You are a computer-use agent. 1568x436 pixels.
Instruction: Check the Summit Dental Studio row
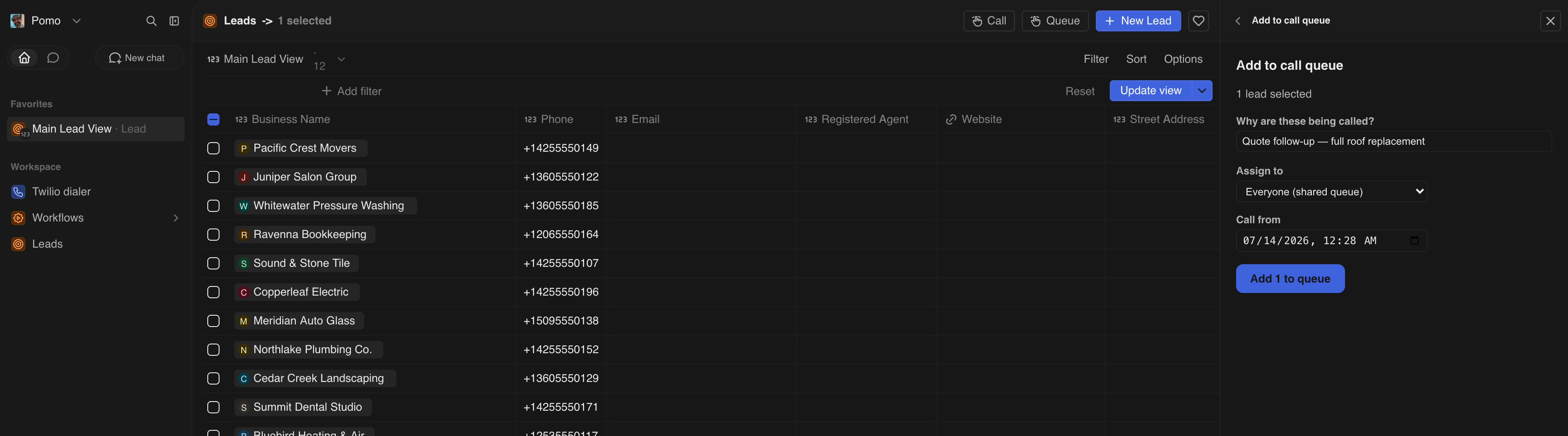[213, 407]
